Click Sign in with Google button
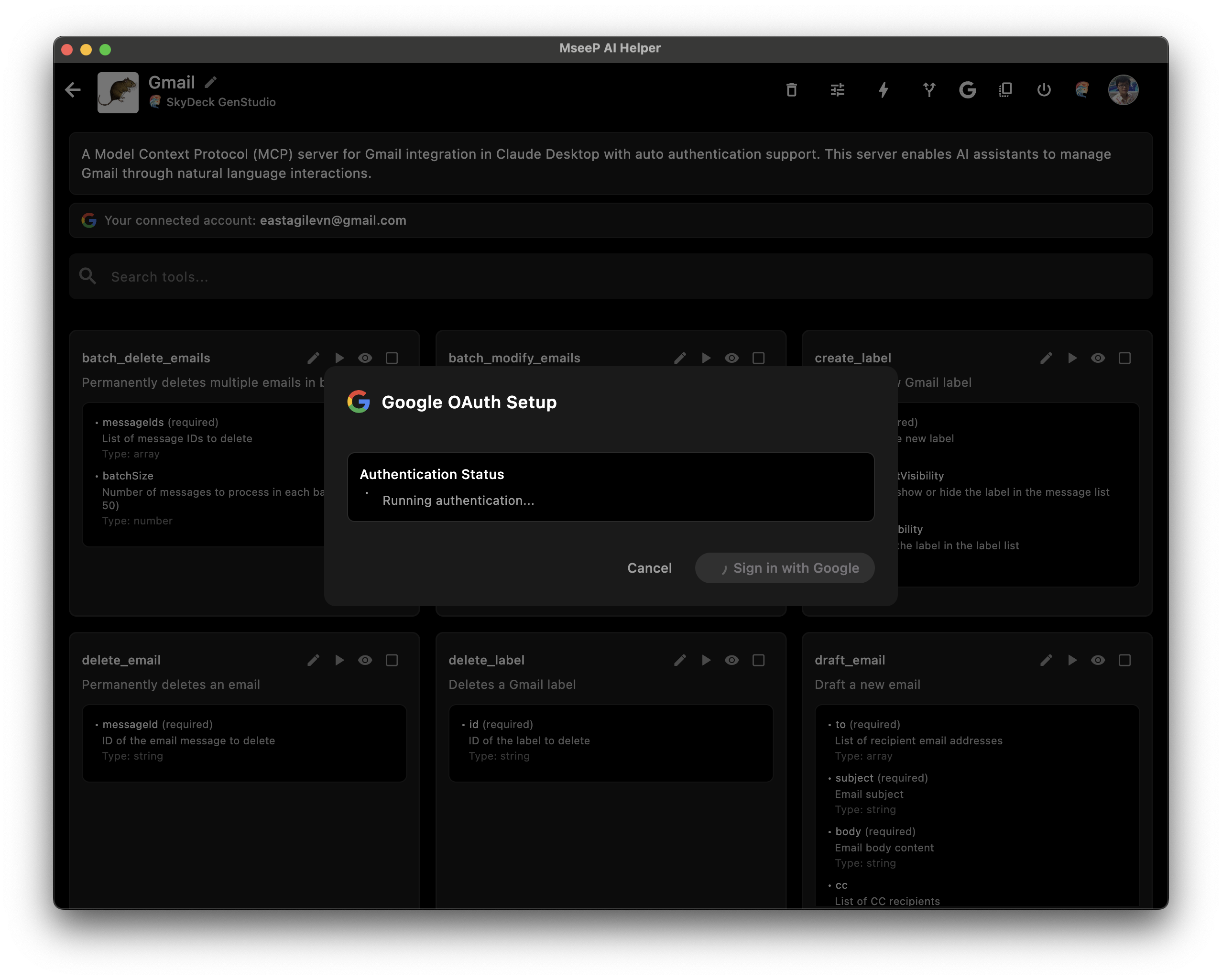 (x=785, y=567)
